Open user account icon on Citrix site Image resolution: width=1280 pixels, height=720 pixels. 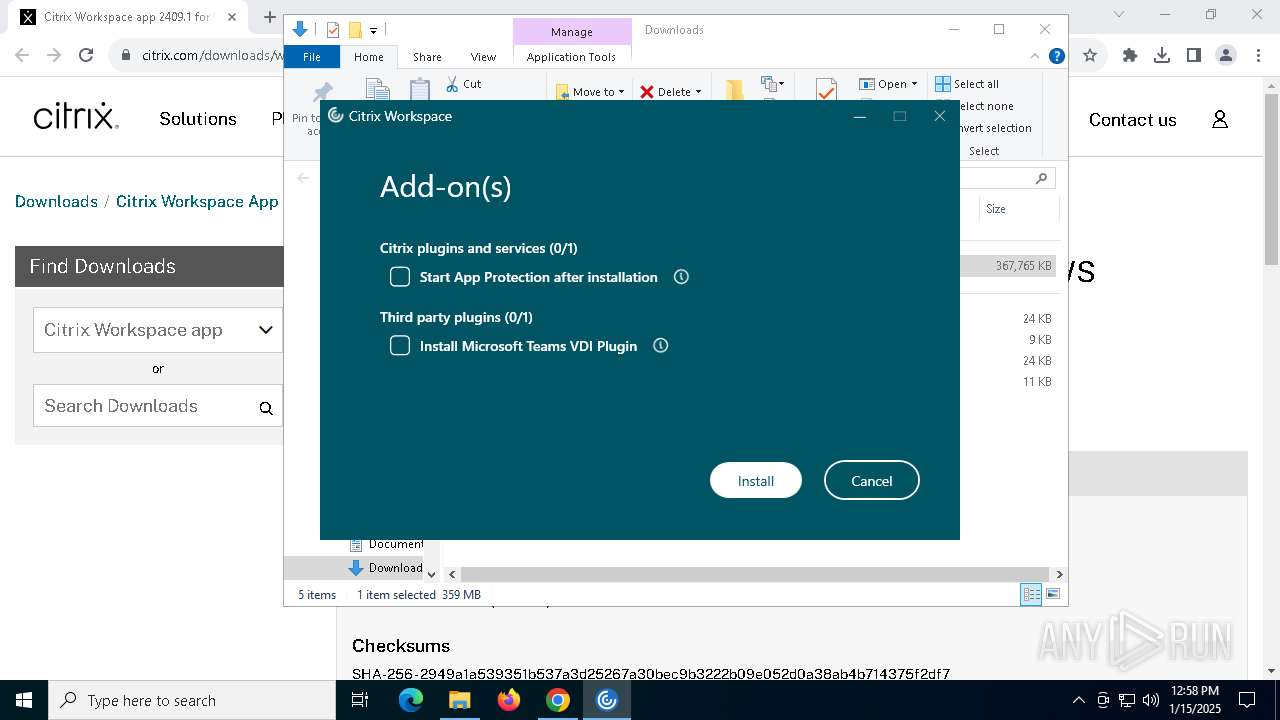coord(1220,119)
